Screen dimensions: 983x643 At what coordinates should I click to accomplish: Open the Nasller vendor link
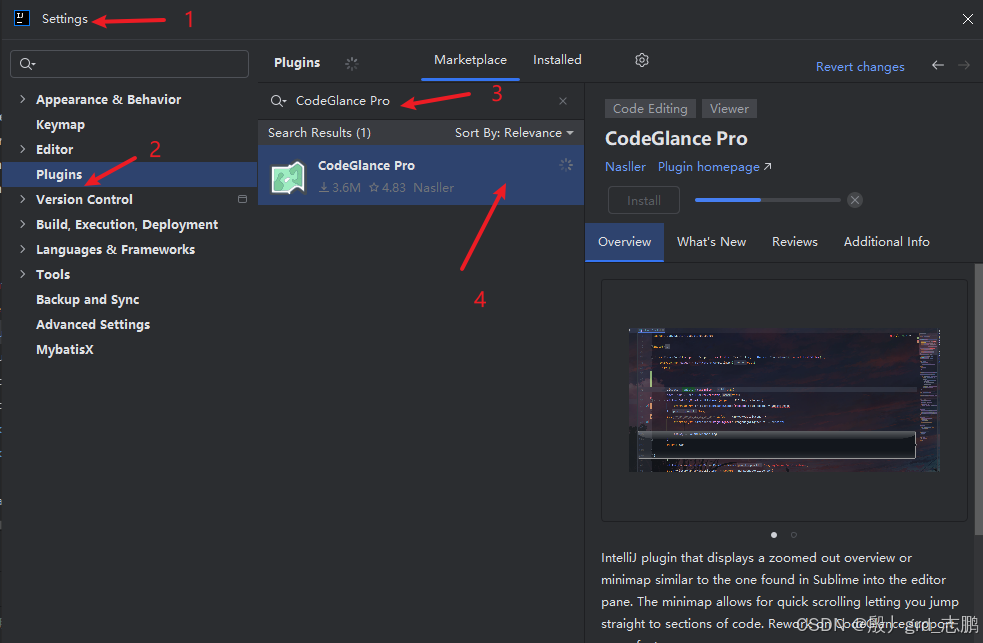click(x=625, y=167)
